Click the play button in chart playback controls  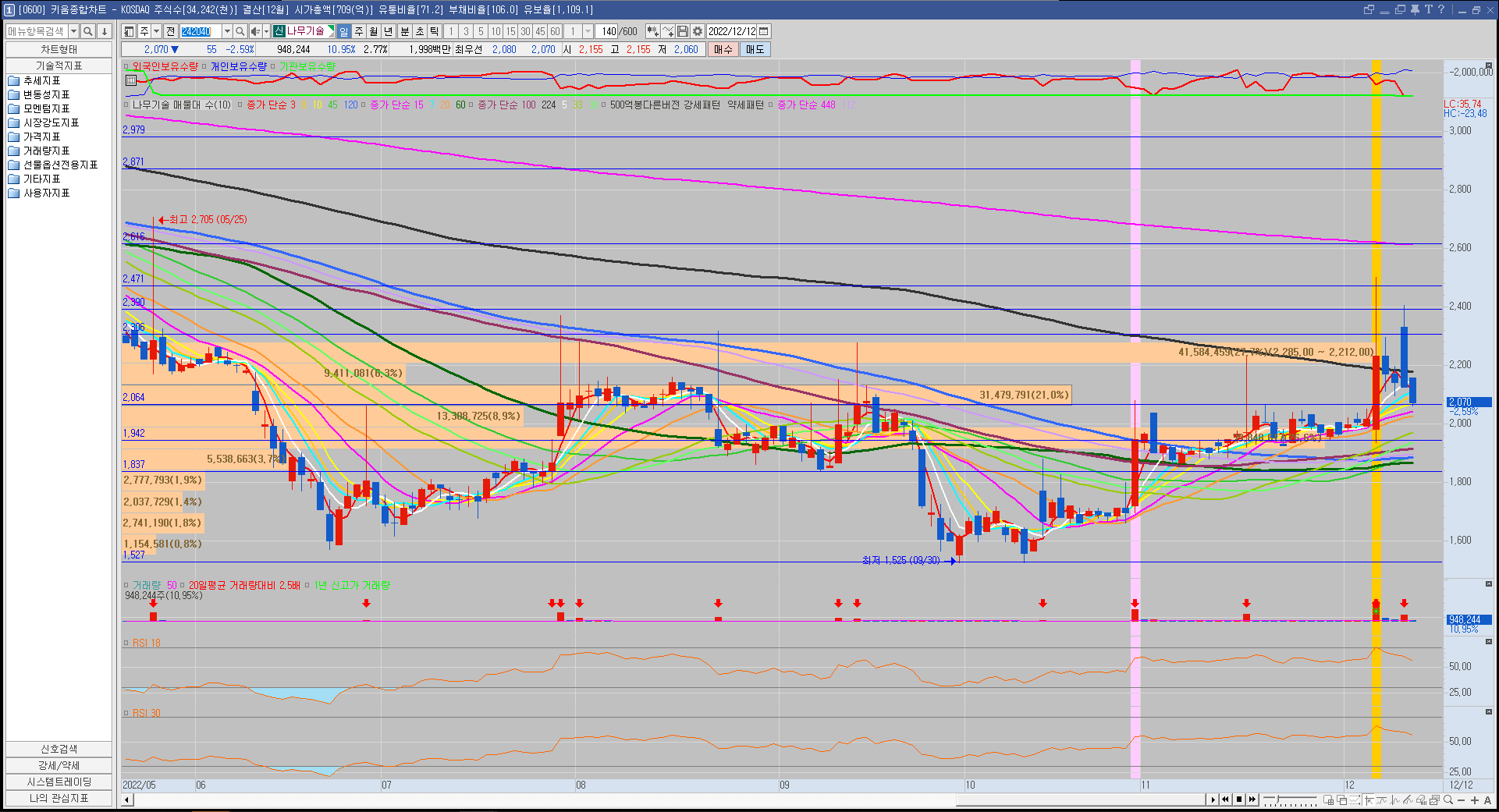pos(1213,800)
